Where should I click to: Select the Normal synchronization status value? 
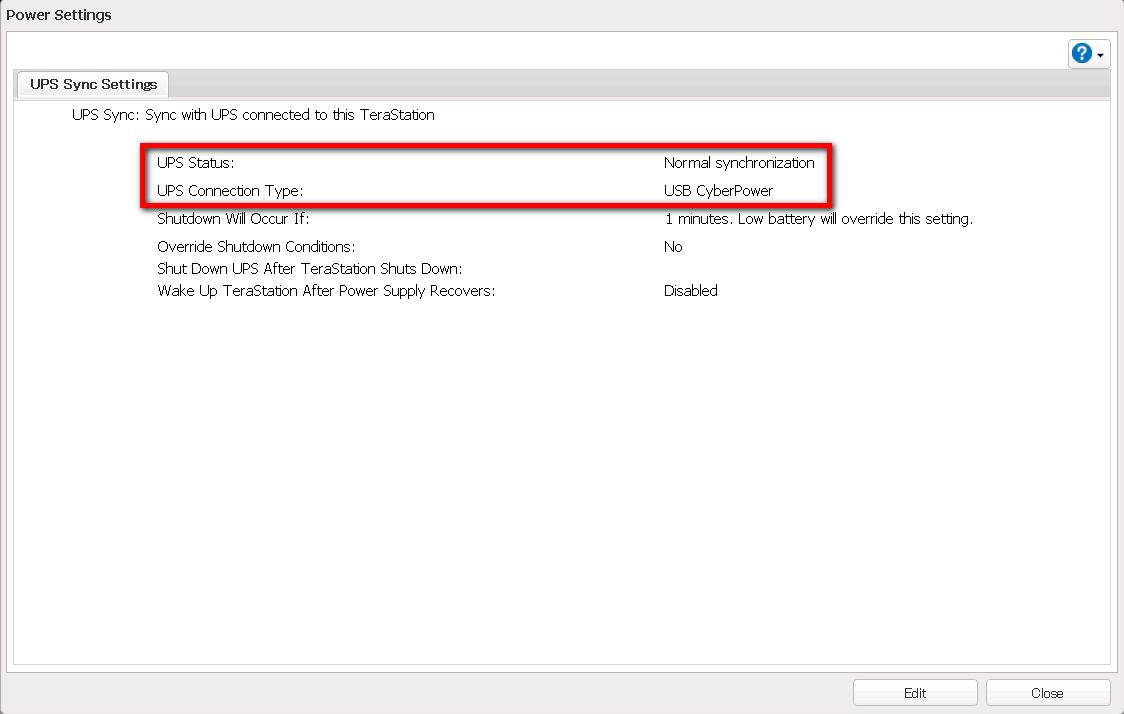click(739, 163)
